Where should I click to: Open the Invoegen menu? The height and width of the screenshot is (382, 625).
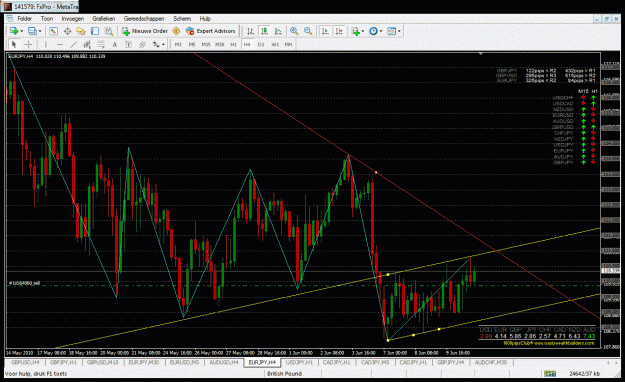click(x=73, y=18)
